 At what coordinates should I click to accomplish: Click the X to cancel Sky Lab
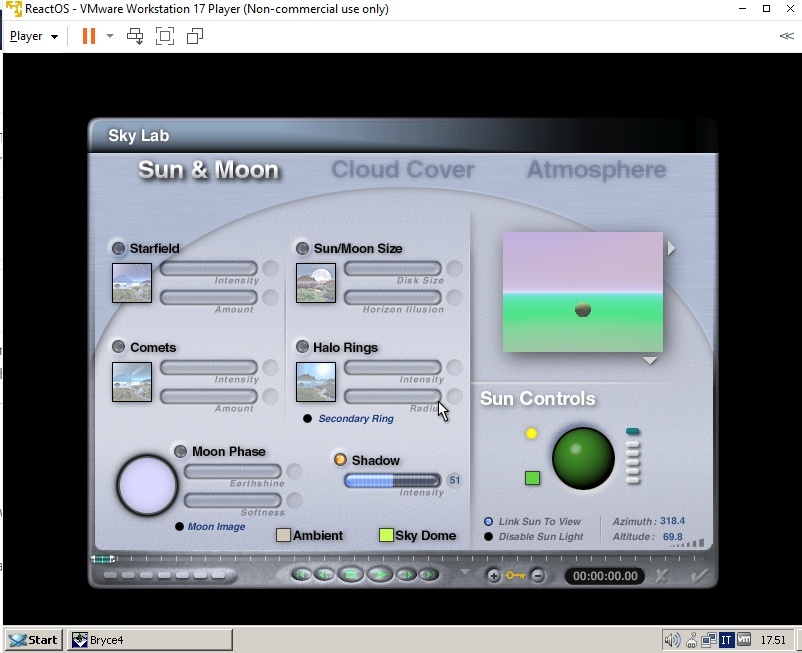pyautogui.click(x=661, y=576)
